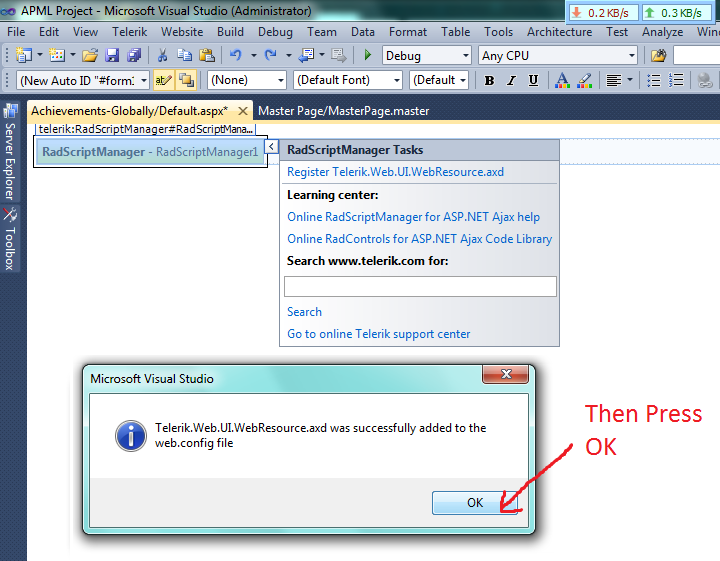Click the upload speed indicator 0.3 KB/s
Screen dimensions: 720x561
point(676,13)
